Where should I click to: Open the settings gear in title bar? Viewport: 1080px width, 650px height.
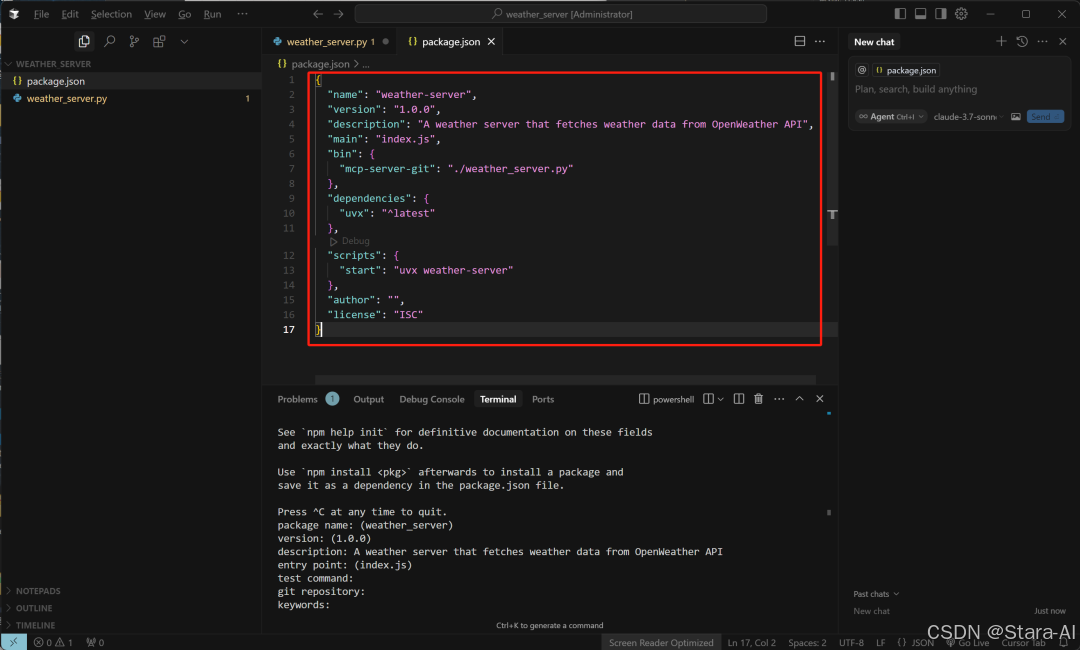(x=961, y=14)
